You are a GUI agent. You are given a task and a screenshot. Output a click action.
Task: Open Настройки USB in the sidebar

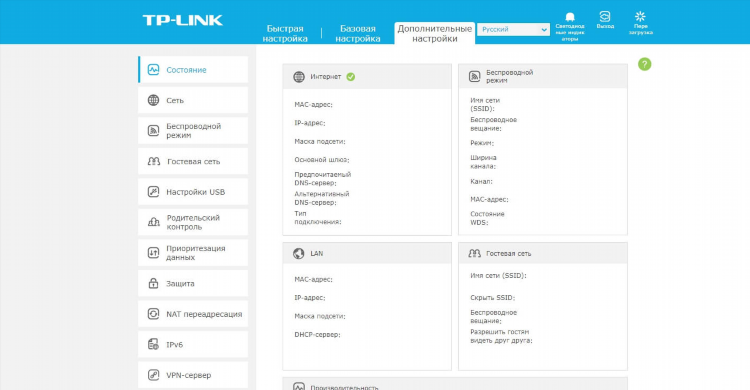point(193,192)
